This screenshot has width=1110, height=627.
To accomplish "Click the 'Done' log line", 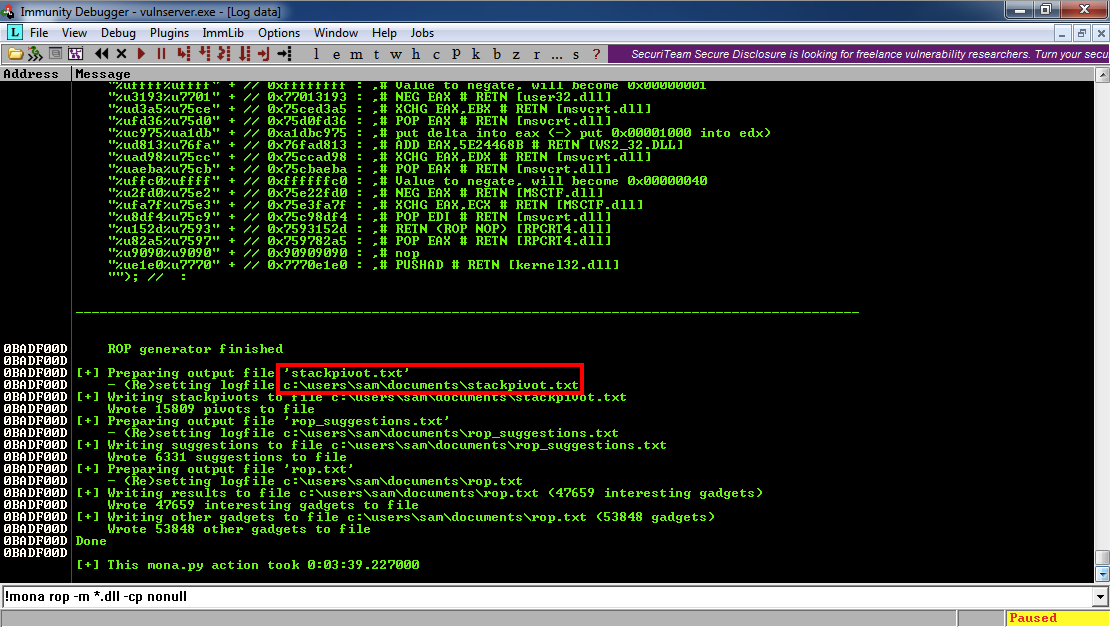I will click(x=91, y=541).
